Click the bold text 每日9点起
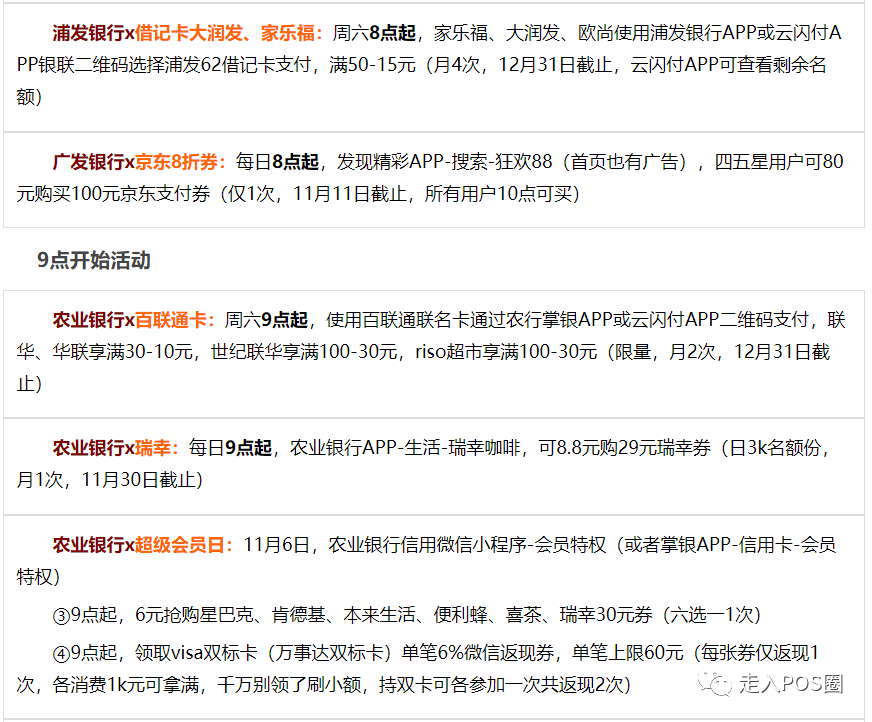 click(x=230, y=448)
